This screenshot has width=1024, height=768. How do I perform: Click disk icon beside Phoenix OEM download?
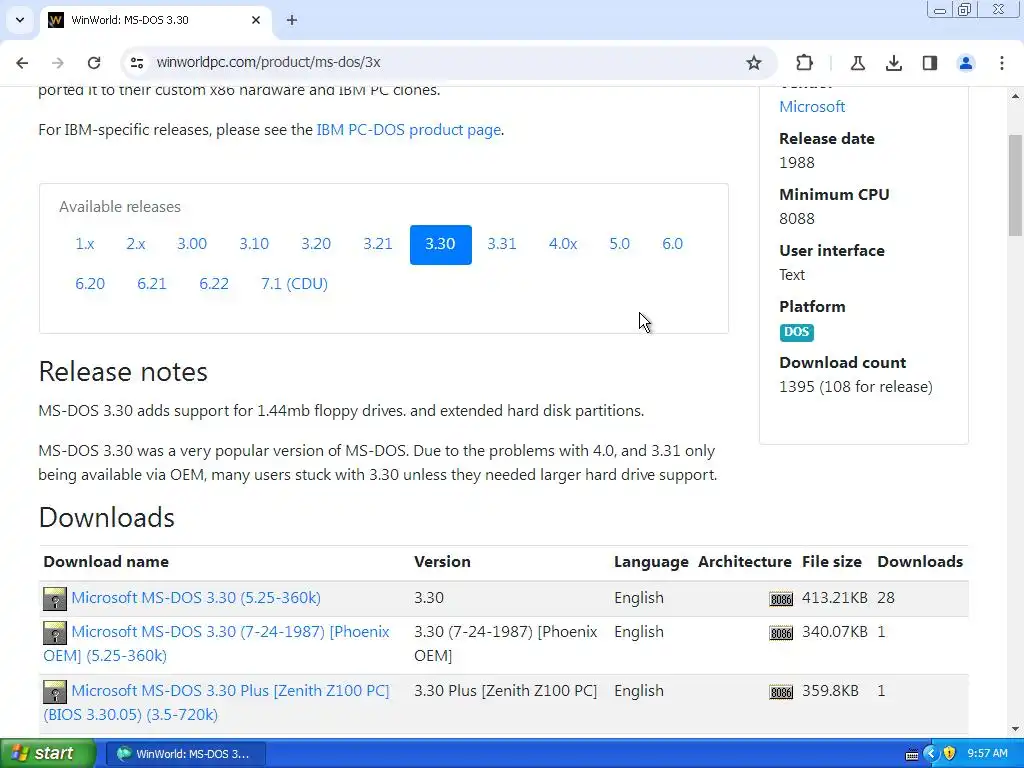tap(55, 633)
